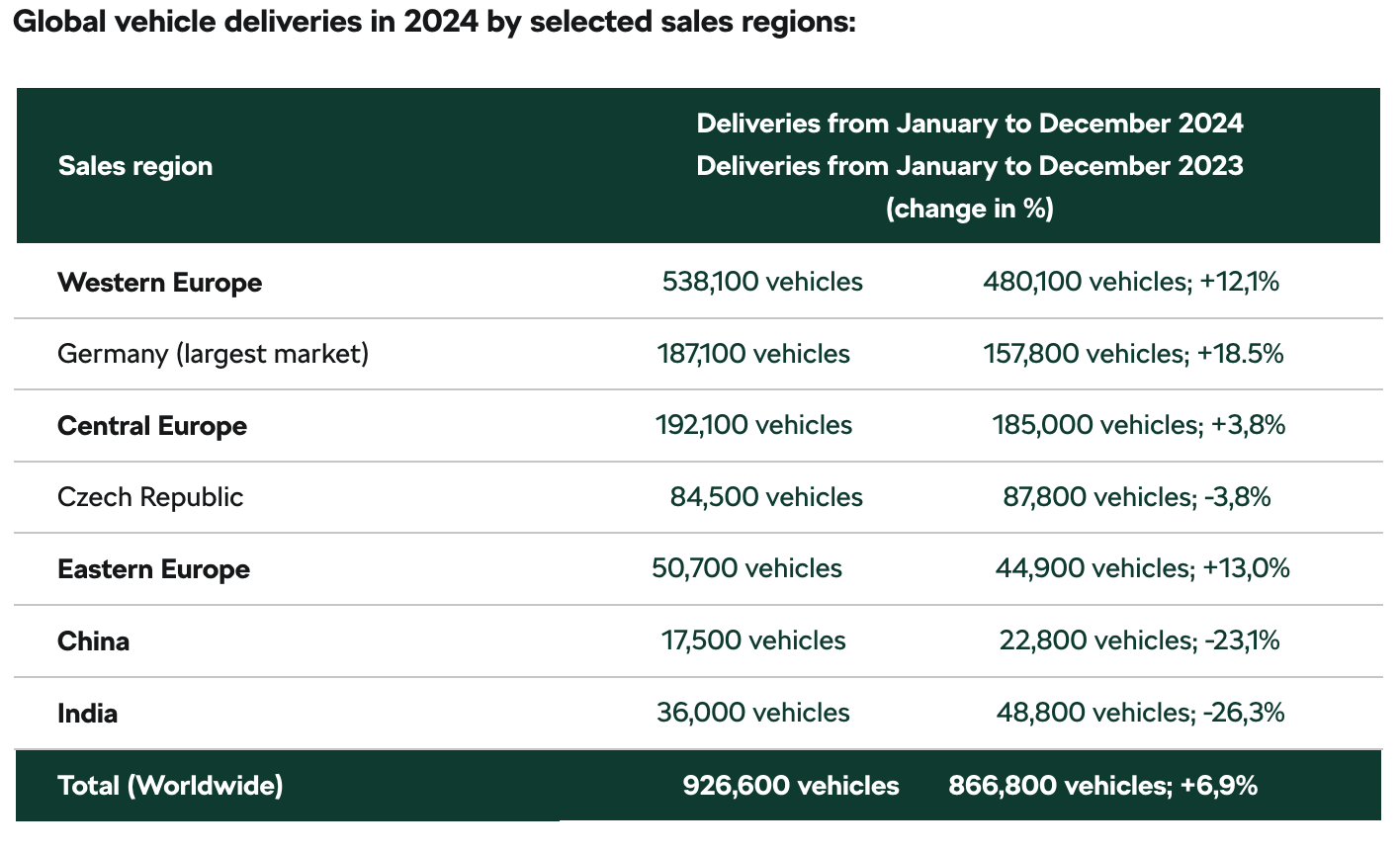Click the 'Sales region' column header
This screenshot has width=1400, height=852.
[135, 166]
